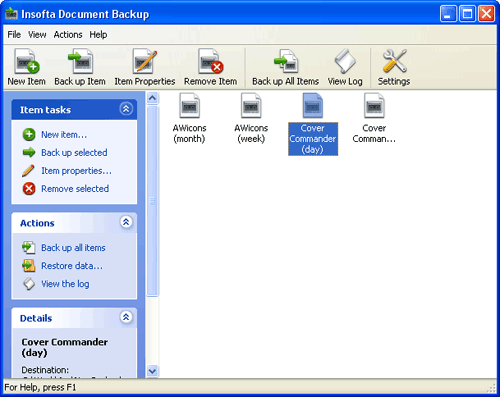Open the View menu

(37, 34)
